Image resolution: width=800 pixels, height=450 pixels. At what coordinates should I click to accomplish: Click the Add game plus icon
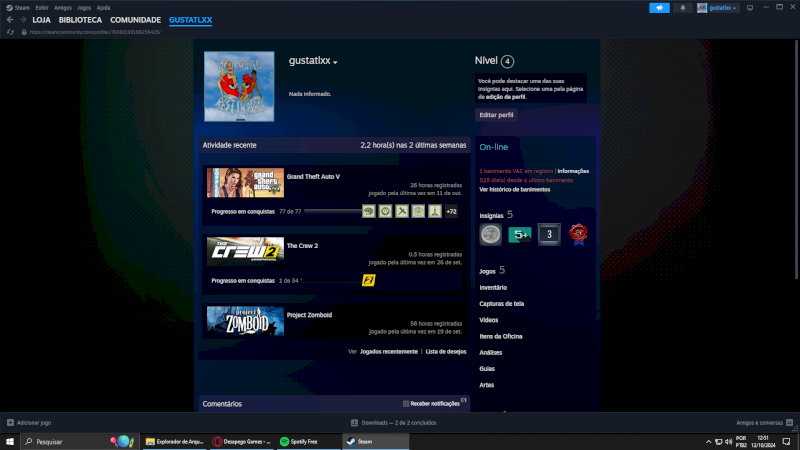[10, 422]
